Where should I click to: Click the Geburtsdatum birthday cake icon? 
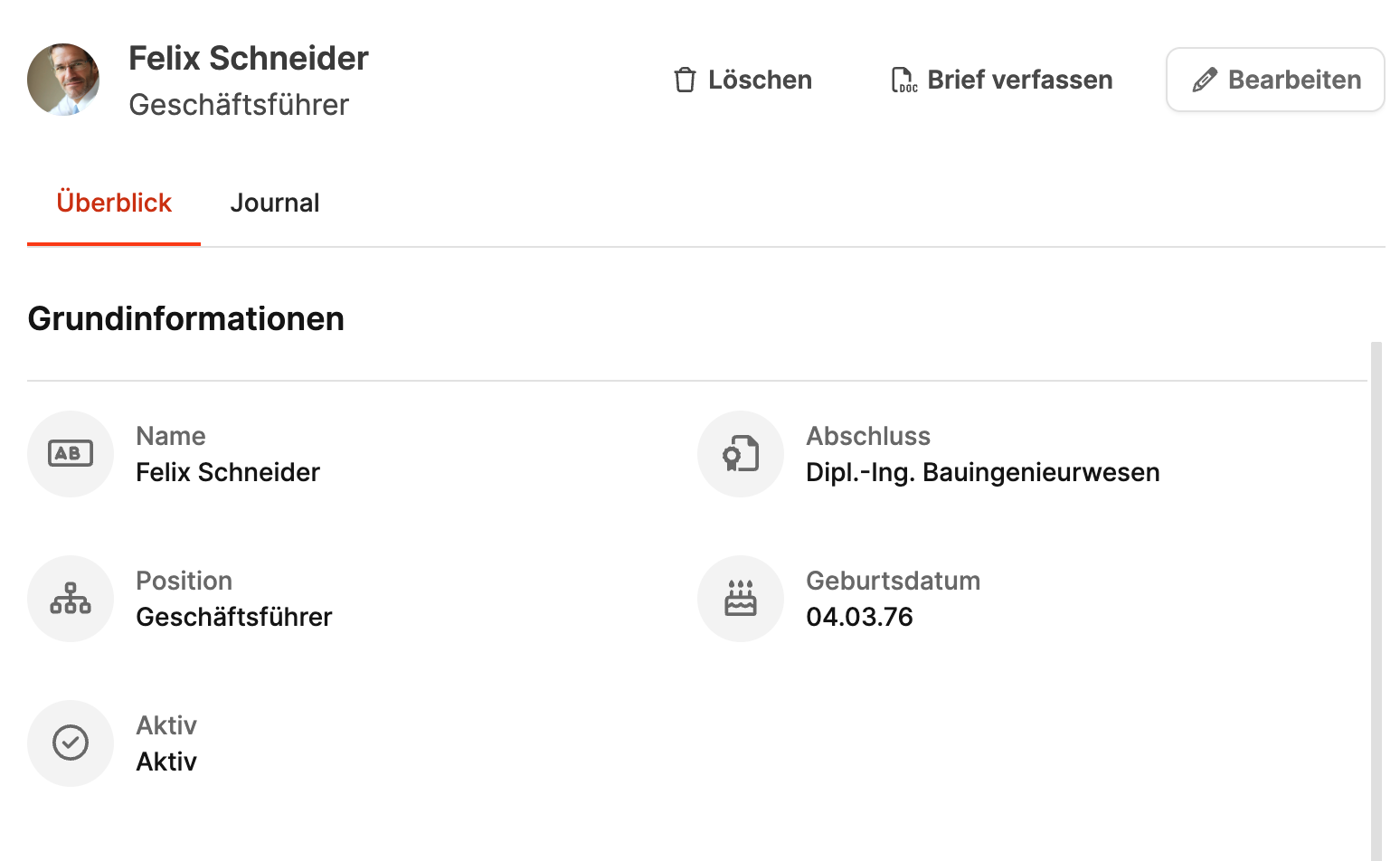[741, 599]
